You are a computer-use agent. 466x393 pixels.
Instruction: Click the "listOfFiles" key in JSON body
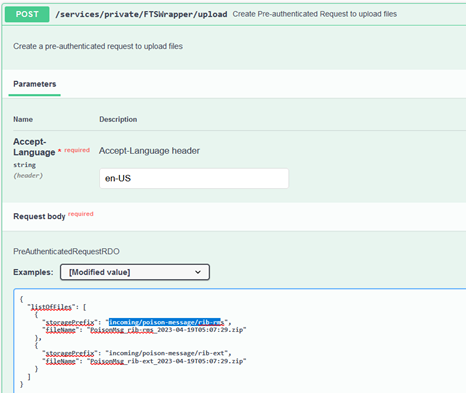tap(51, 307)
